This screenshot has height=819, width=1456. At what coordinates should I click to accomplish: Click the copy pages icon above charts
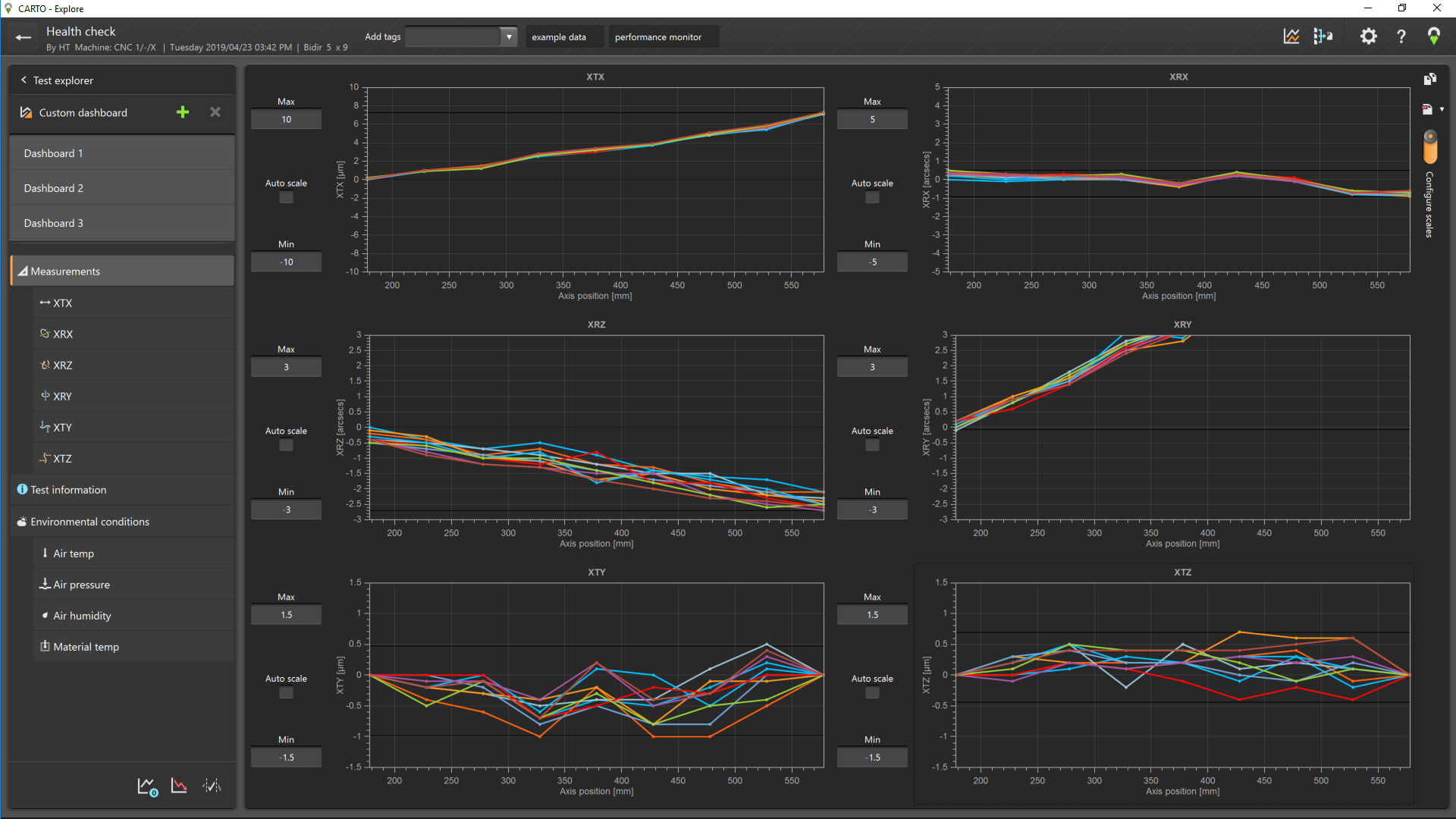click(1429, 80)
